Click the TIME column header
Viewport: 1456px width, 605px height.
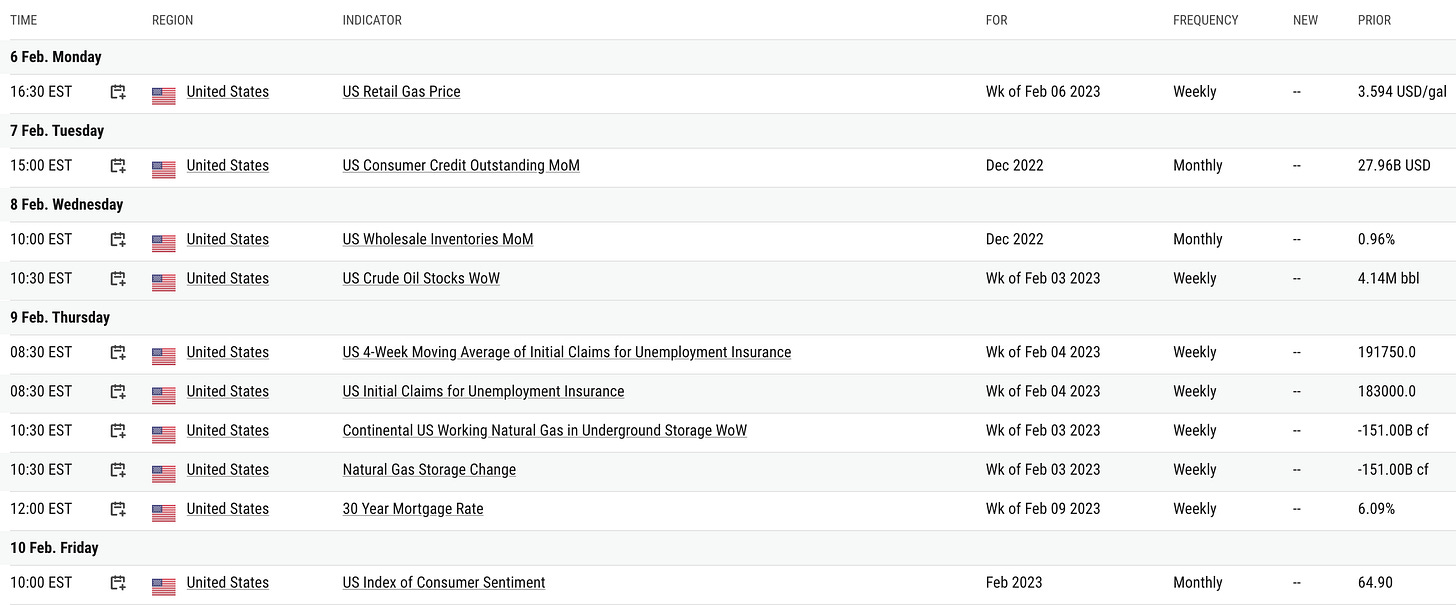pyautogui.click(x=24, y=20)
